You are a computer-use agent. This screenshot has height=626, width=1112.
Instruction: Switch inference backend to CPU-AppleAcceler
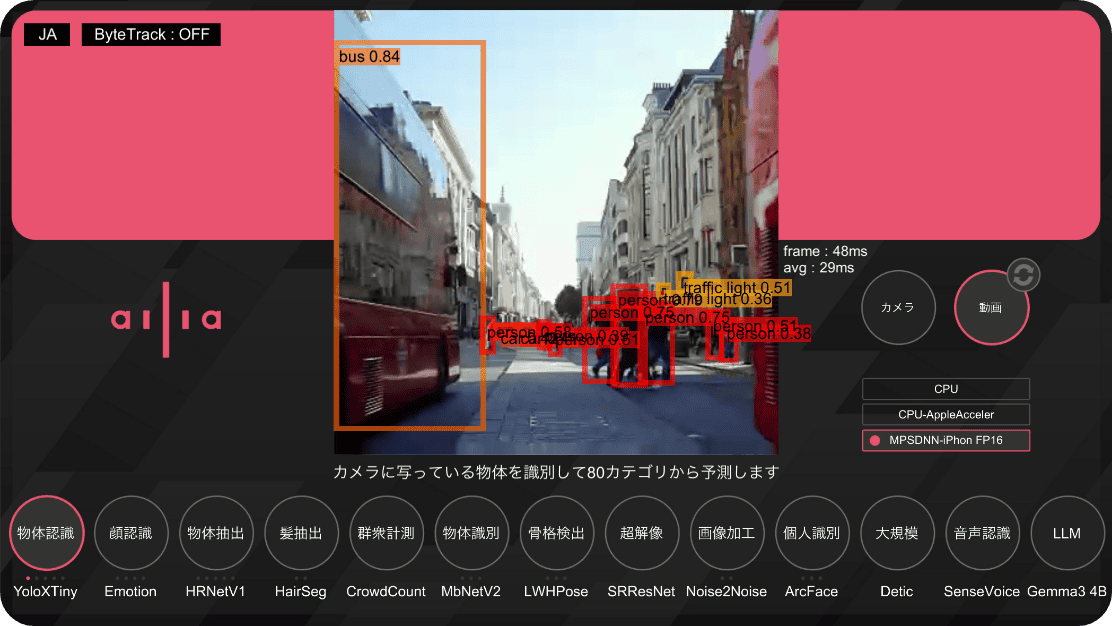[x=945, y=414]
